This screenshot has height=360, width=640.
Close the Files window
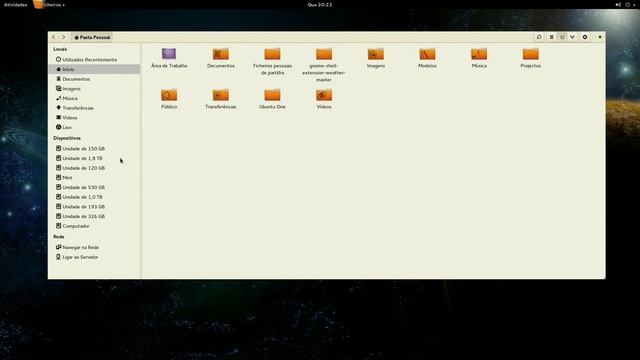[x=600, y=37]
